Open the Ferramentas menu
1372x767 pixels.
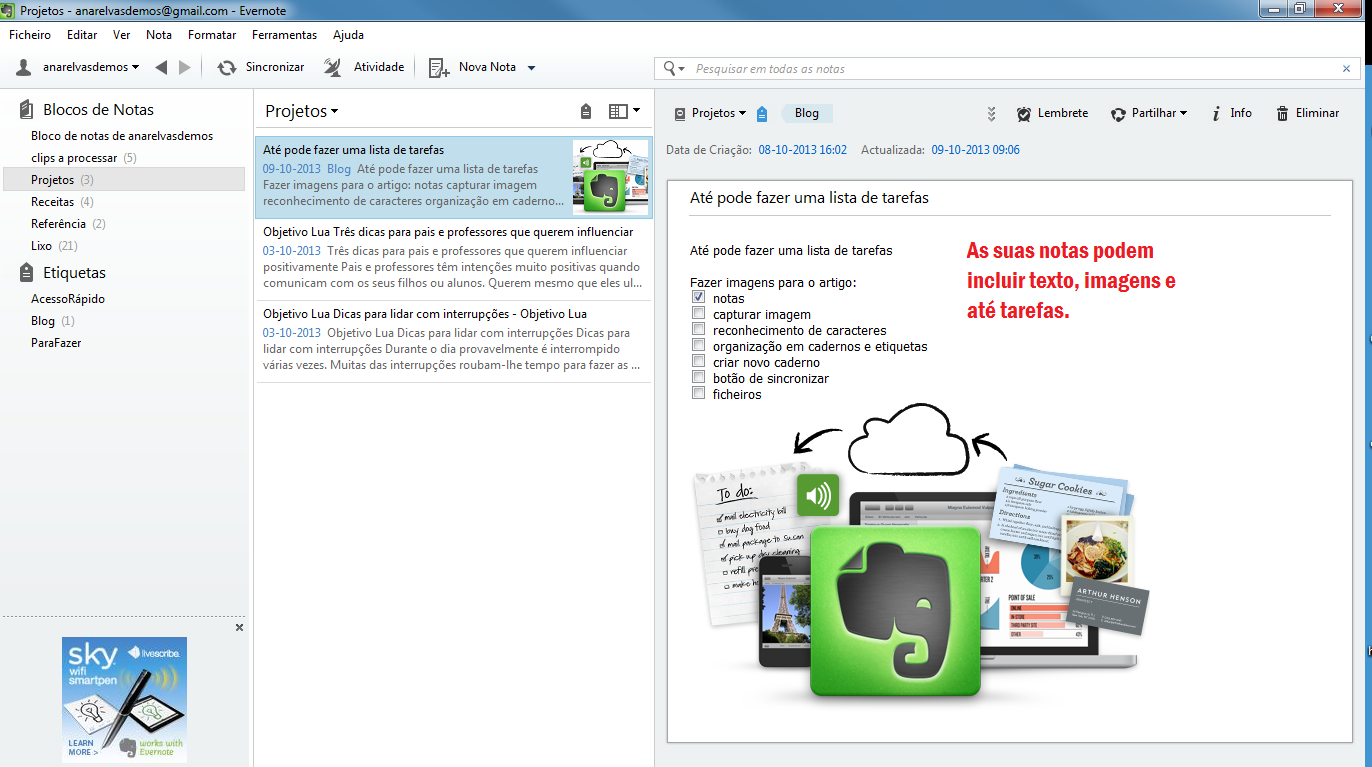coord(284,35)
